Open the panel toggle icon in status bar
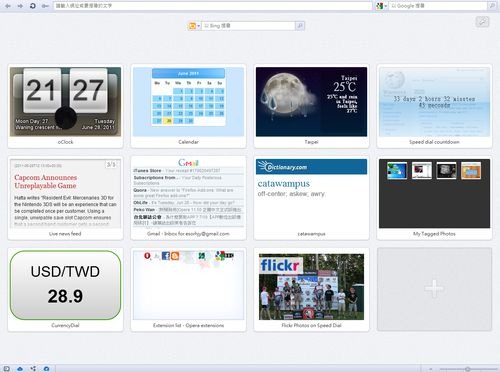Image resolution: width=500 pixels, height=372 pixels. (7, 368)
